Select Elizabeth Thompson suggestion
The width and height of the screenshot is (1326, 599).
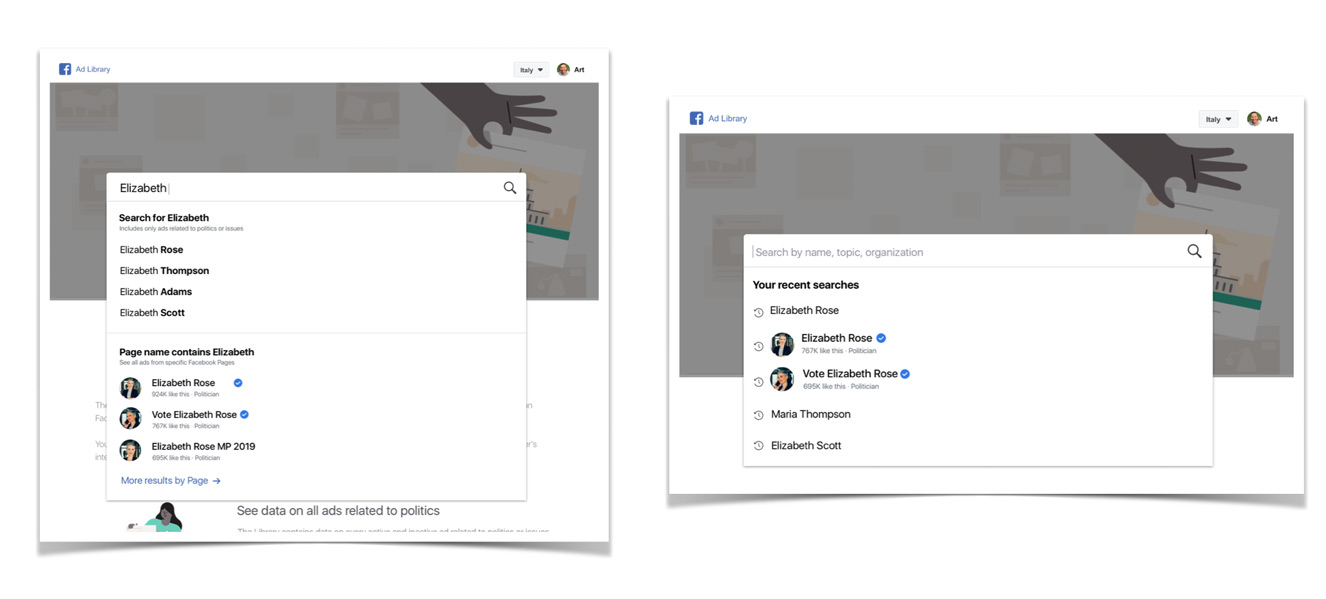pos(164,271)
